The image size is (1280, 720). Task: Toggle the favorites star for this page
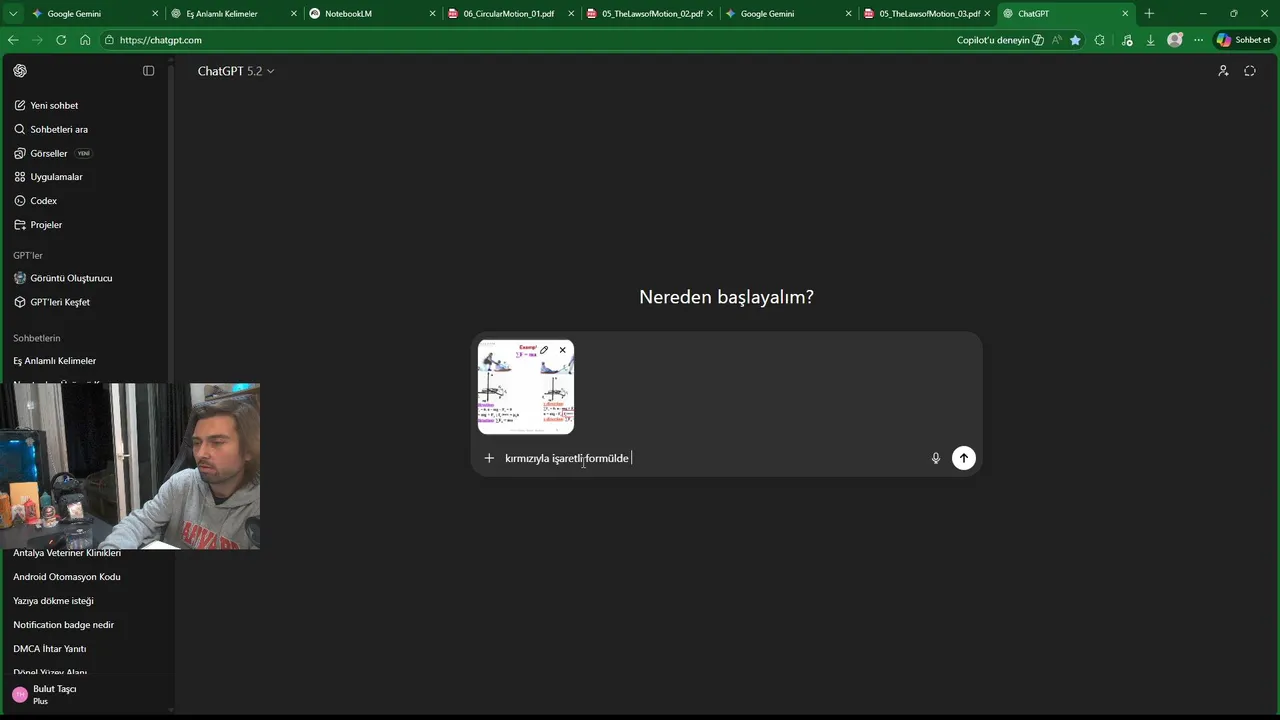pyautogui.click(x=1075, y=40)
